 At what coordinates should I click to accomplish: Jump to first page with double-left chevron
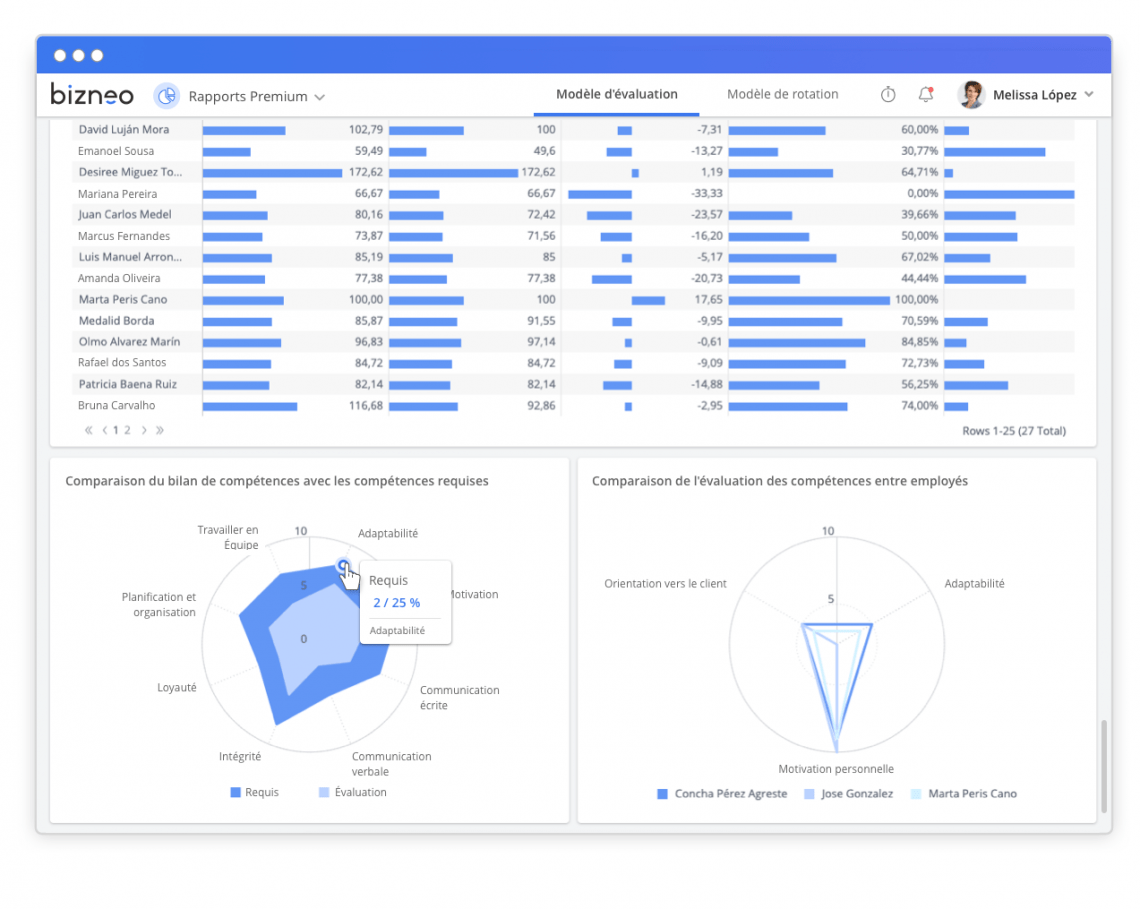coord(89,429)
